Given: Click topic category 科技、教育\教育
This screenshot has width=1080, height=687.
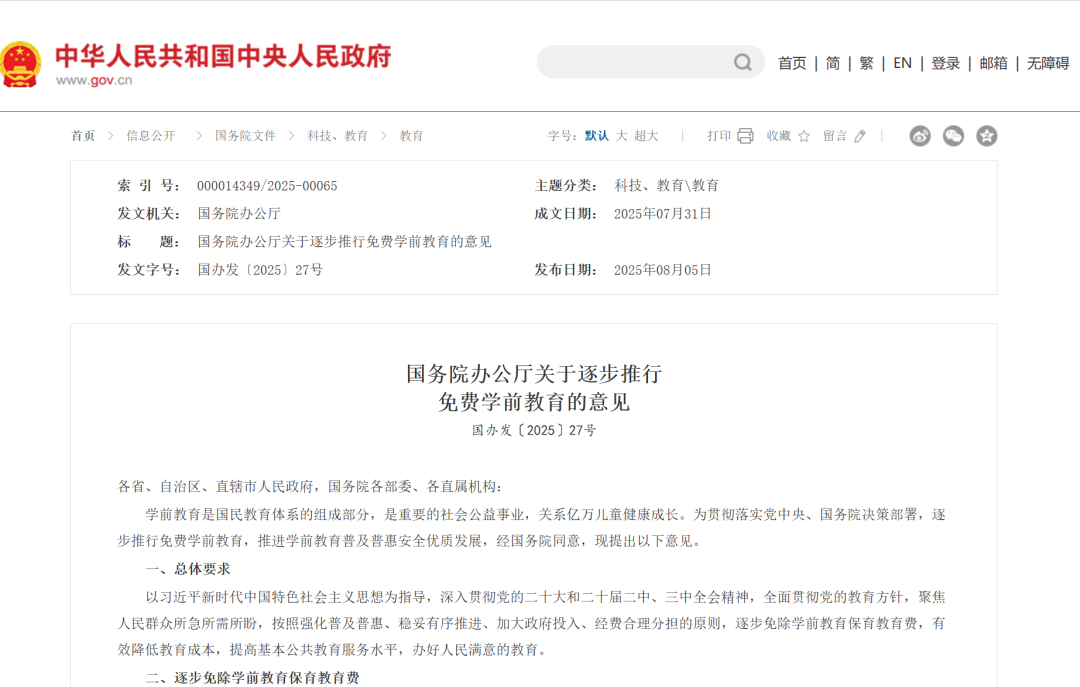Looking at the screenshot, I should coord(667,185).
